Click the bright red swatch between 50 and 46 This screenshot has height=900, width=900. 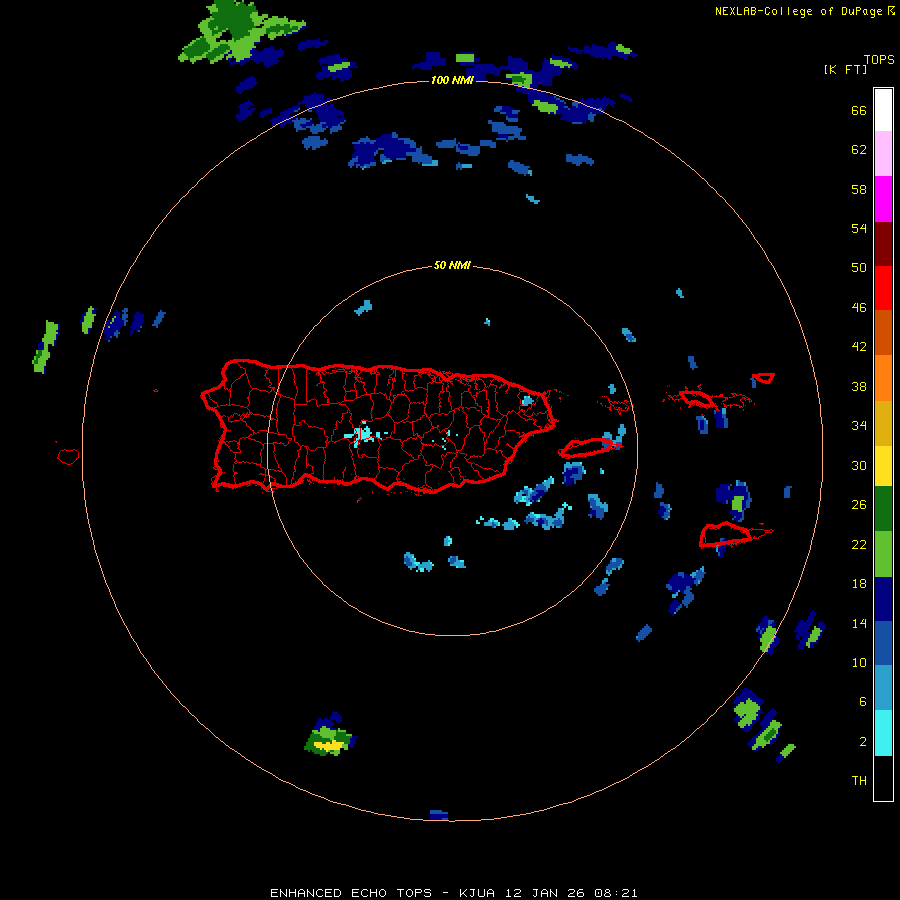click(x=883, y=288)
